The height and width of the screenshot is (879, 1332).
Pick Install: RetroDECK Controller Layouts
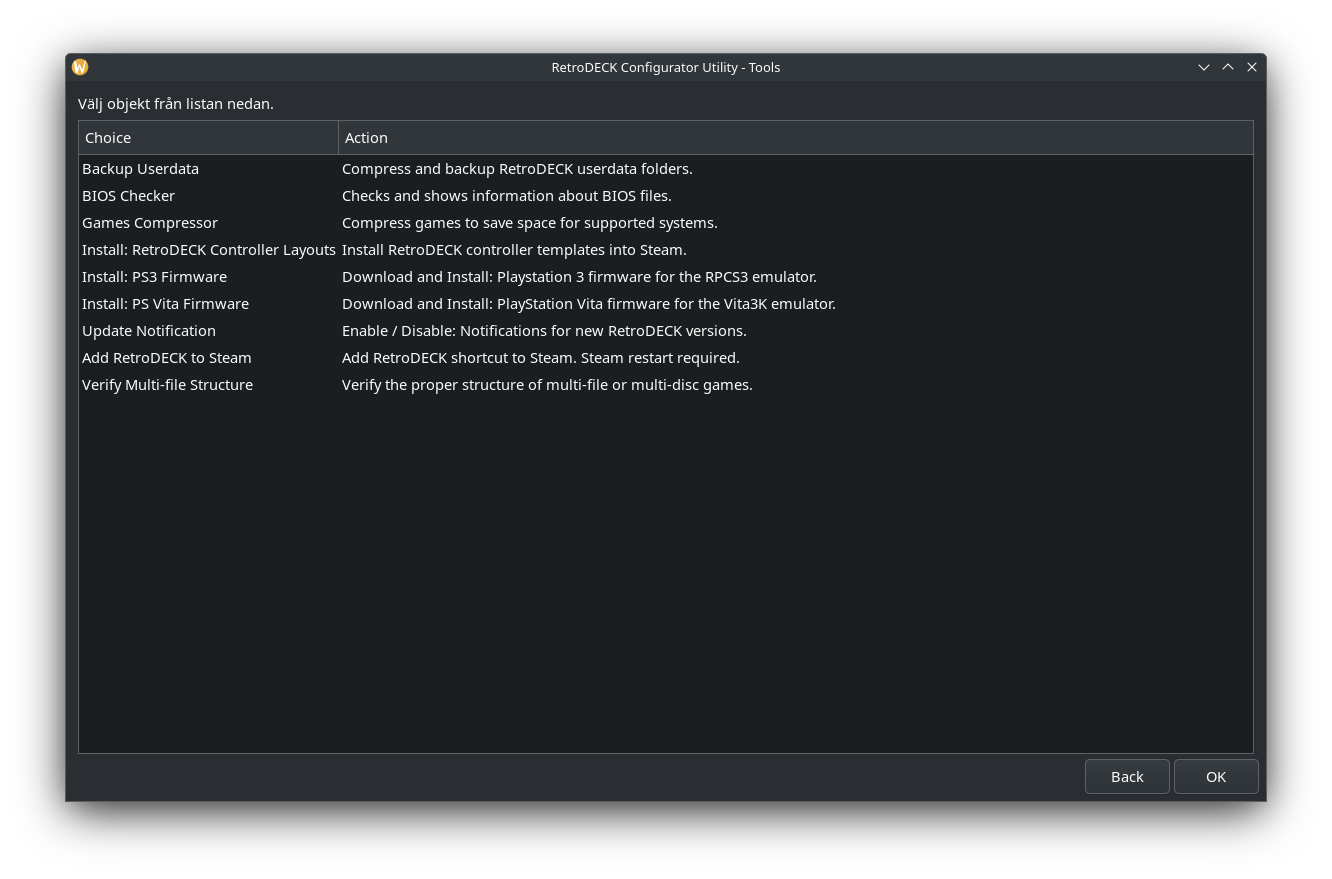click(208, 250)
